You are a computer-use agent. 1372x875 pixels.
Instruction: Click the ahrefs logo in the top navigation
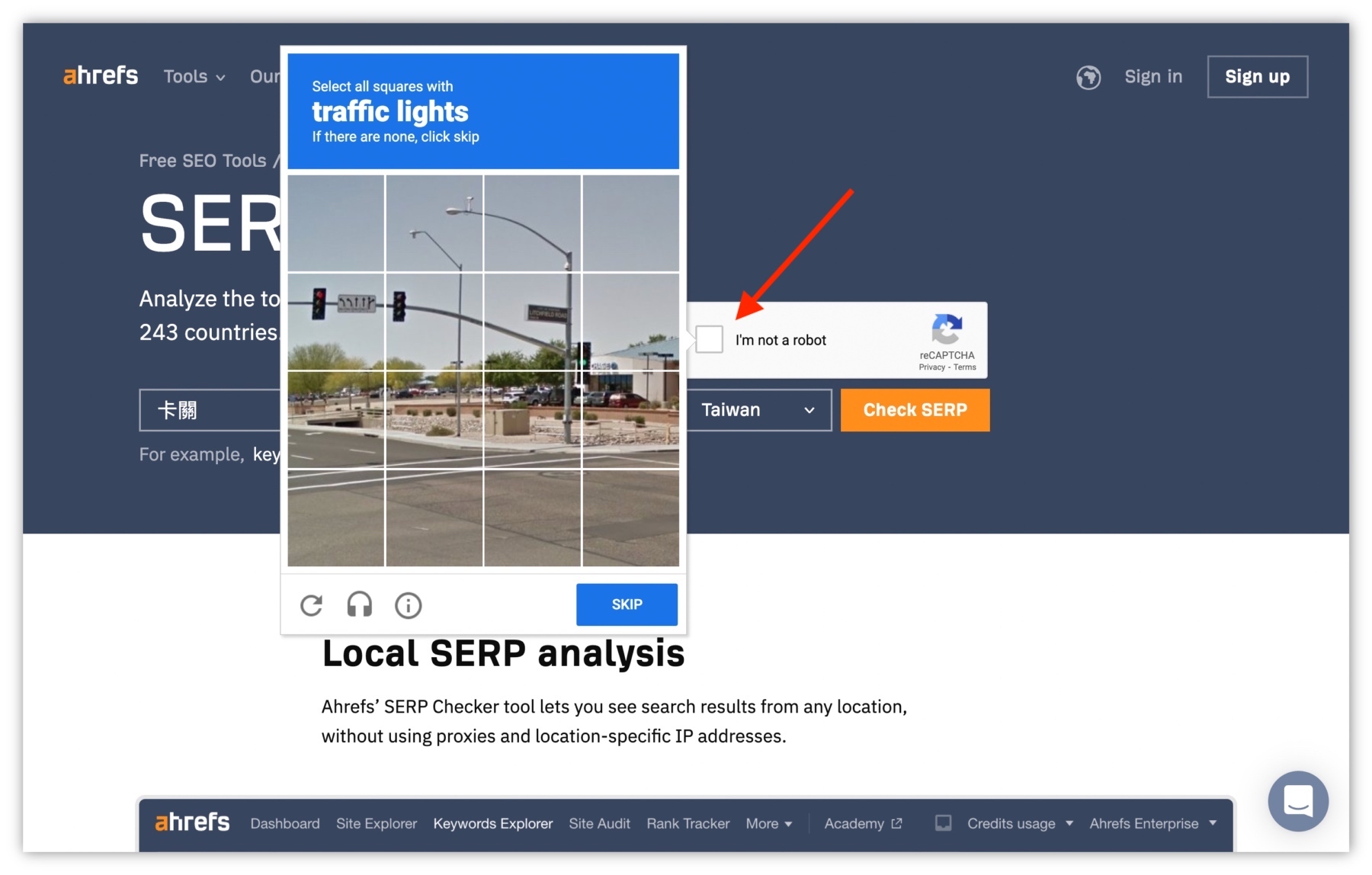click(x=101, y=75)
